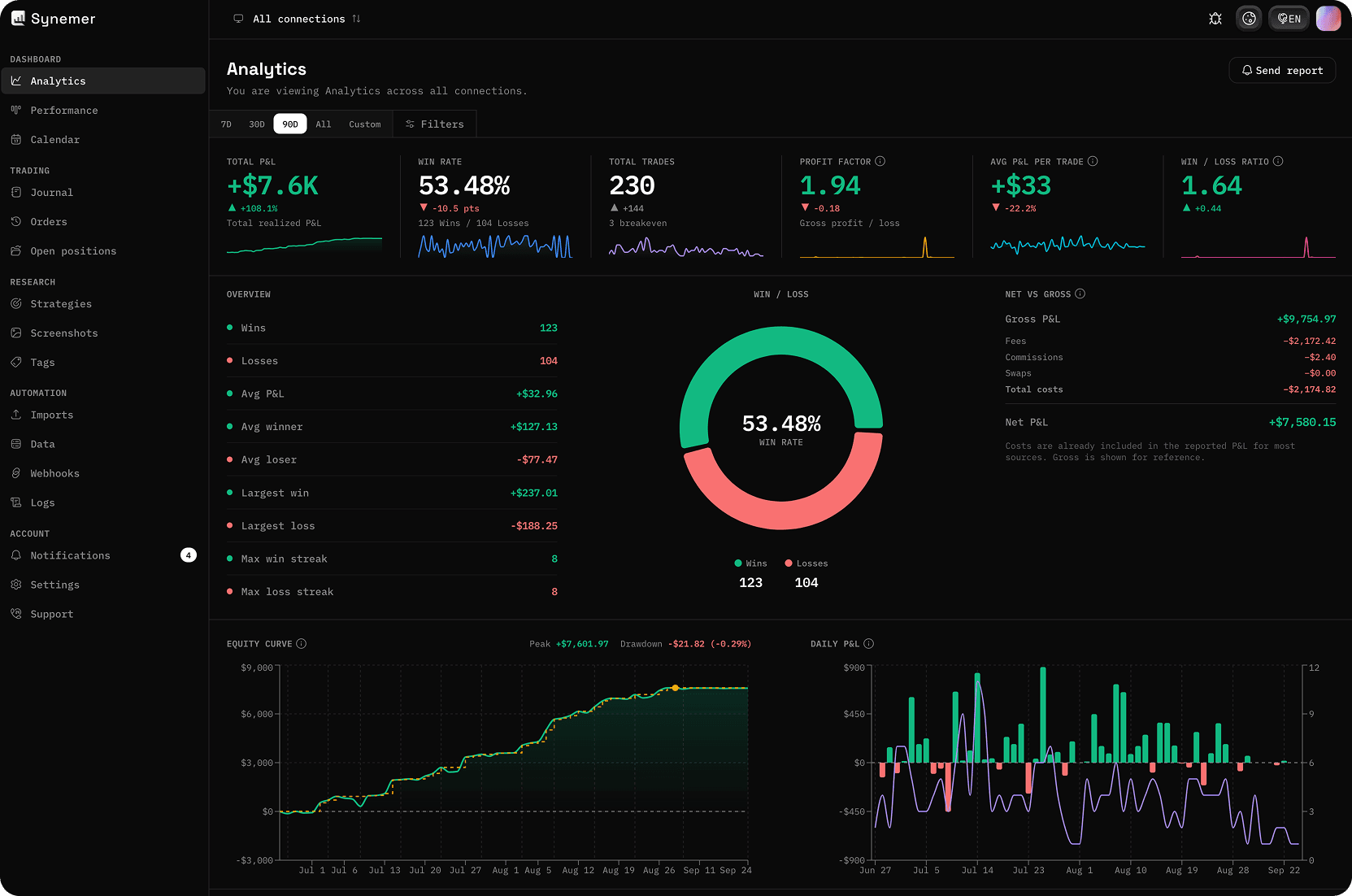Click the Max loss streak row

[x=392, y=592]
